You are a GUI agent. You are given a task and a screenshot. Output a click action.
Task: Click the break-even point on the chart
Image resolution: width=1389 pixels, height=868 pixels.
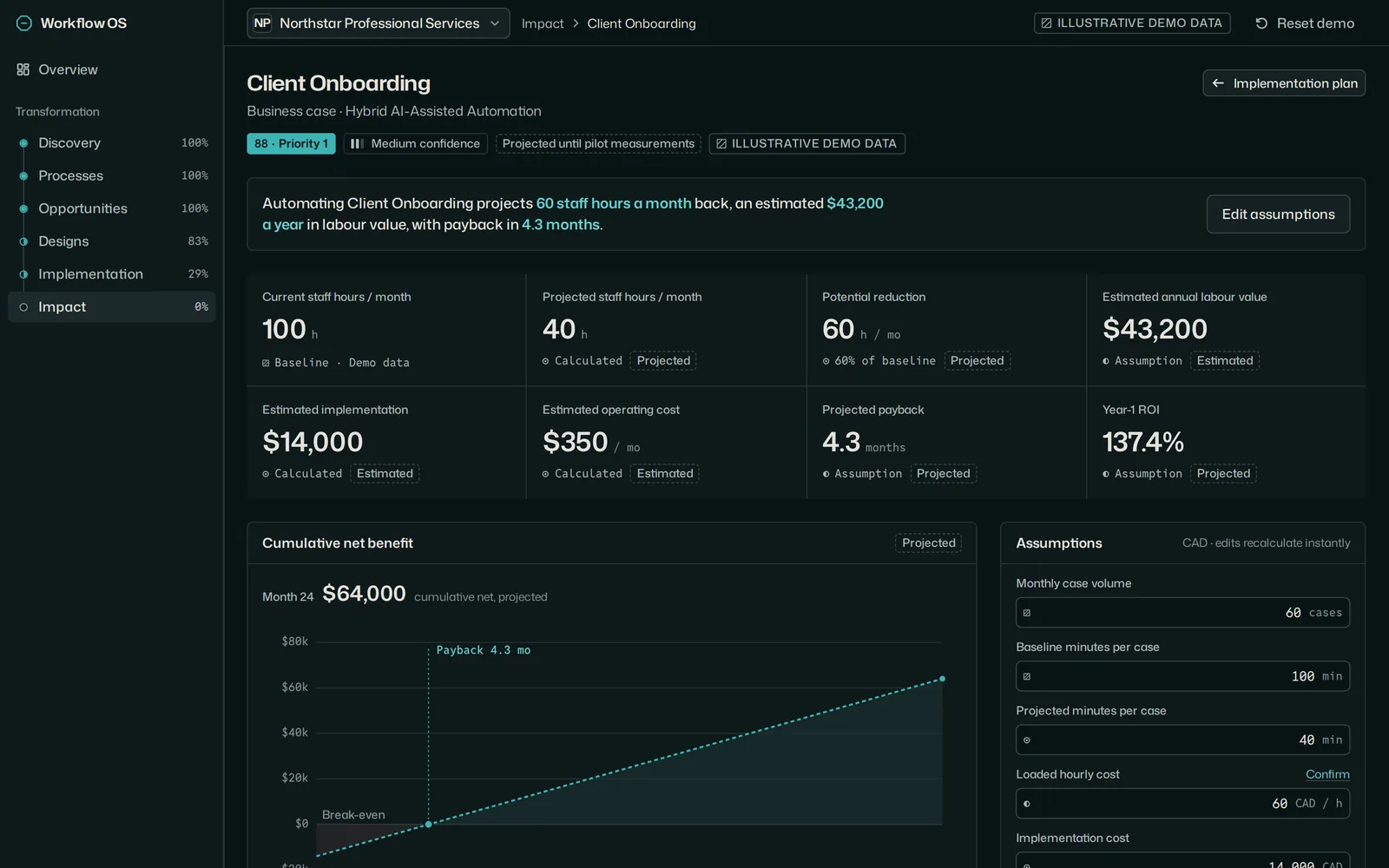coord(428,824)
